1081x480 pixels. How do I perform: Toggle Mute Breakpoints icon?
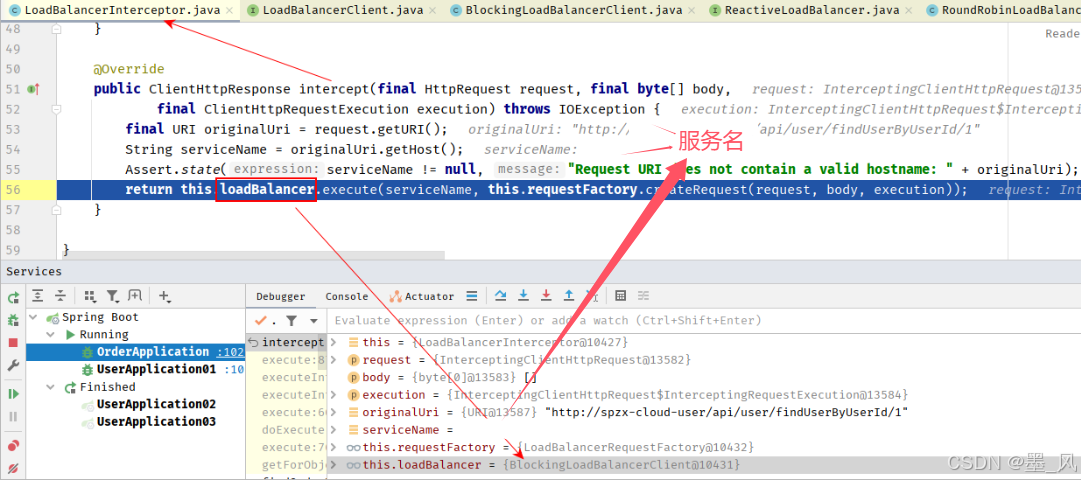[x=13, y=468]
